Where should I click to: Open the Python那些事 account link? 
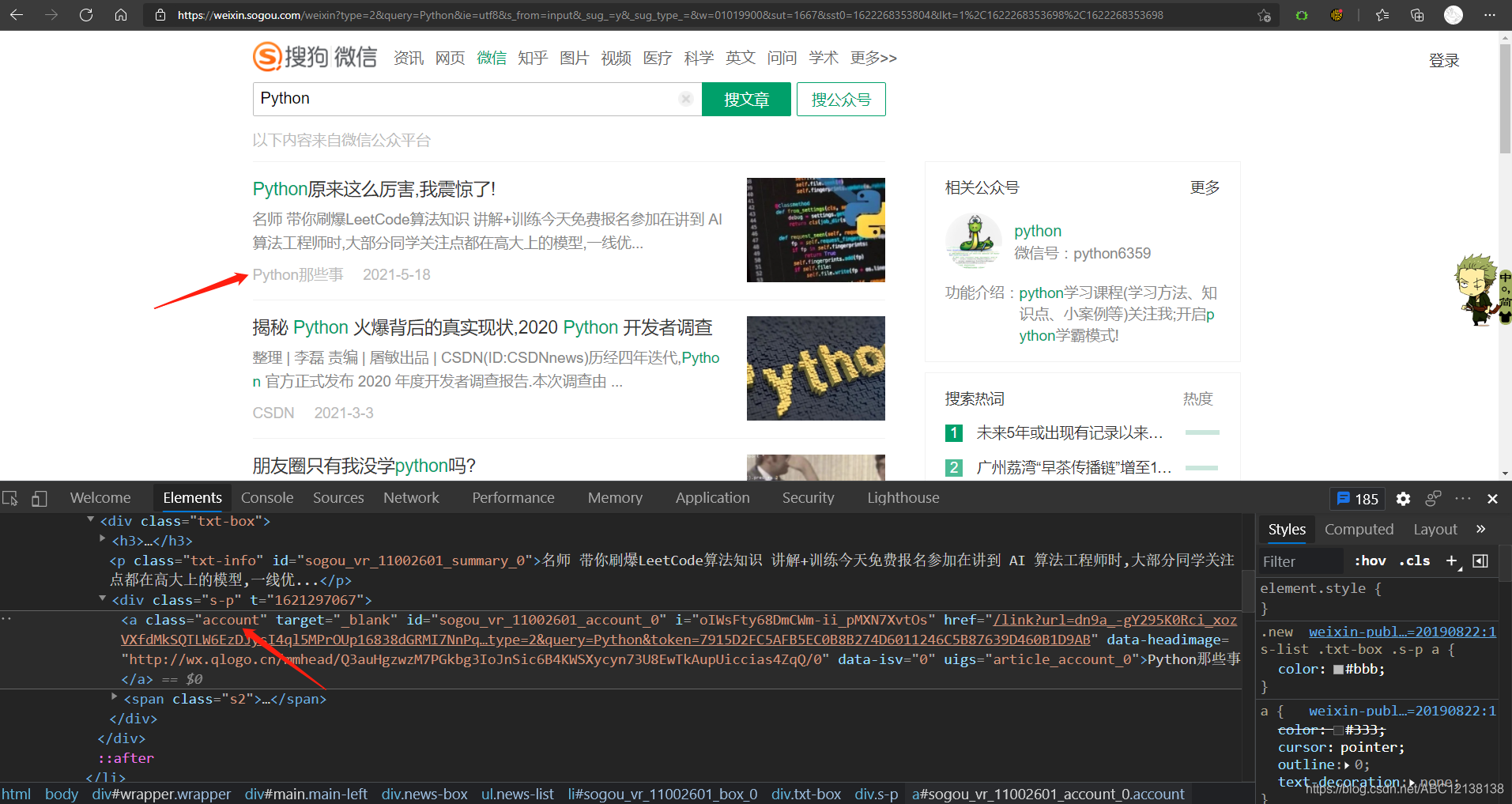point(298,274)
